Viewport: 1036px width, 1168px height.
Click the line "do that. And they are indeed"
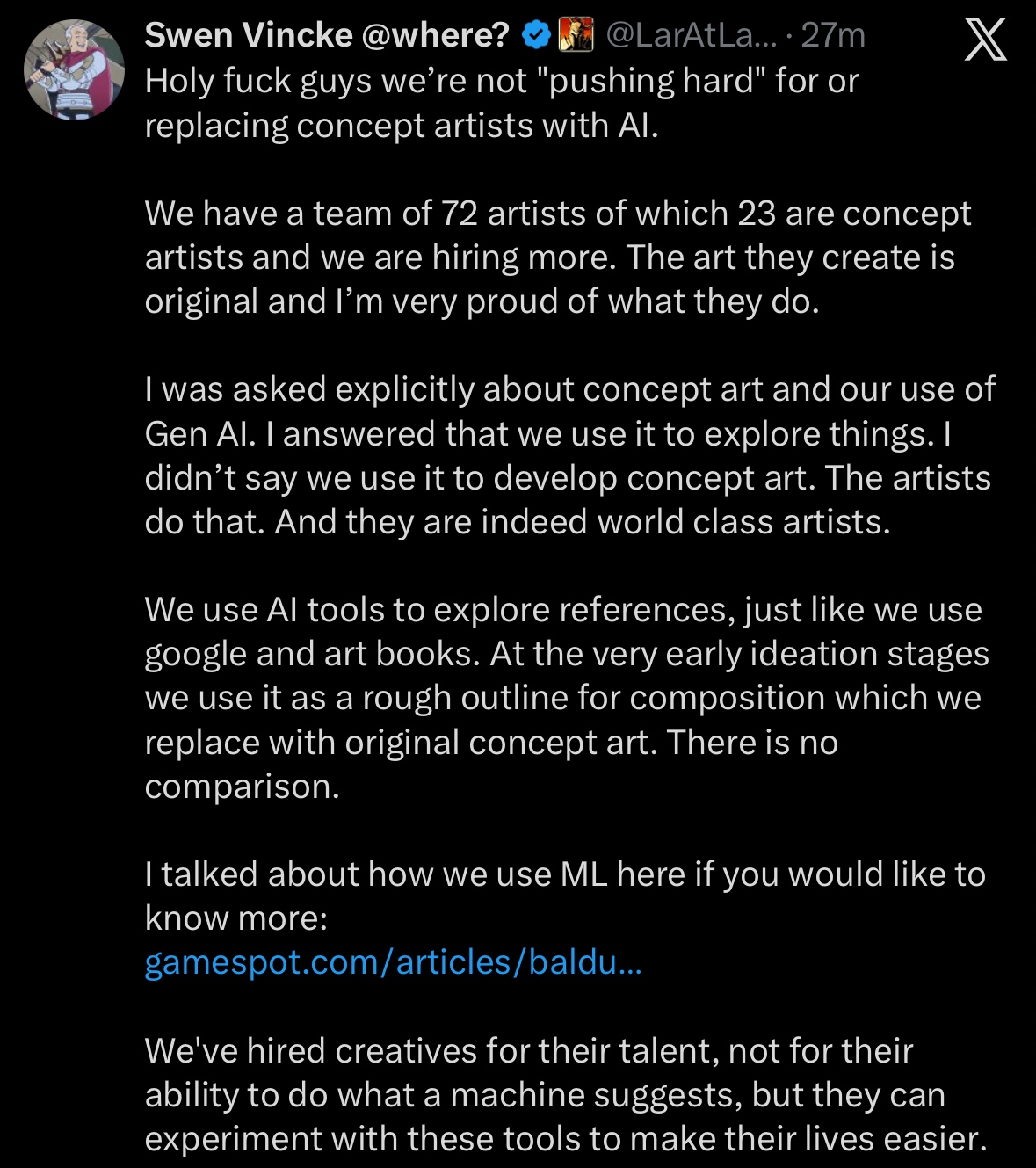[x=517, y=522]
